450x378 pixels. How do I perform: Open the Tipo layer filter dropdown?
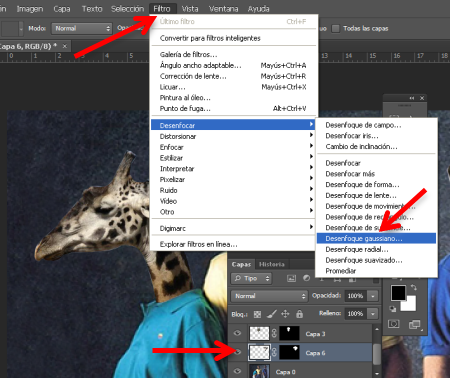(251, 278)
